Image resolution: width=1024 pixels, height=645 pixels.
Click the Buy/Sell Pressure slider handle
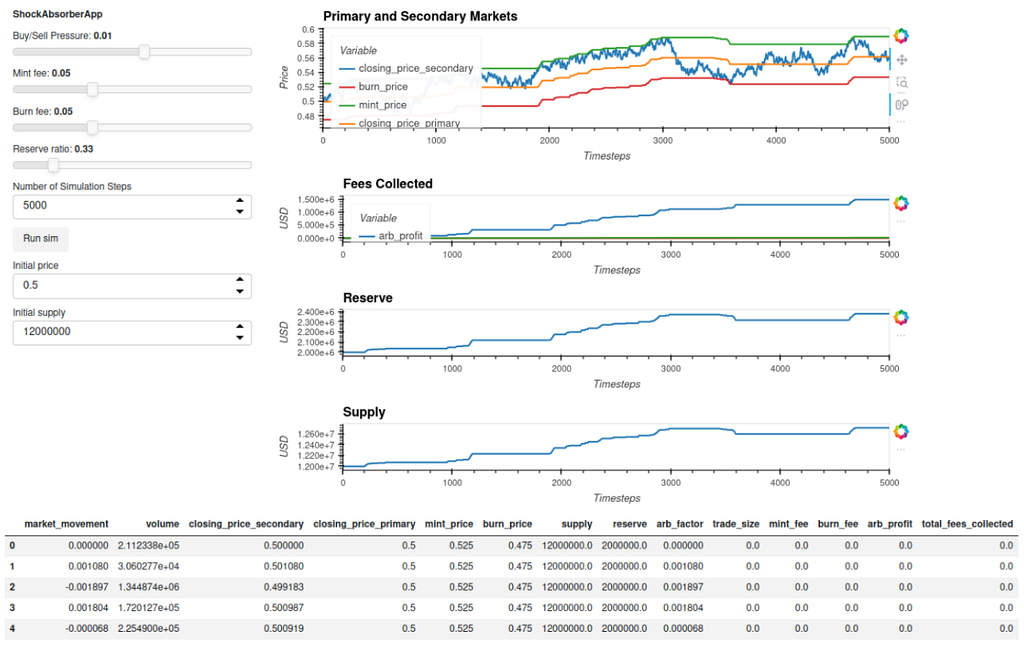(x=144, y=52)
